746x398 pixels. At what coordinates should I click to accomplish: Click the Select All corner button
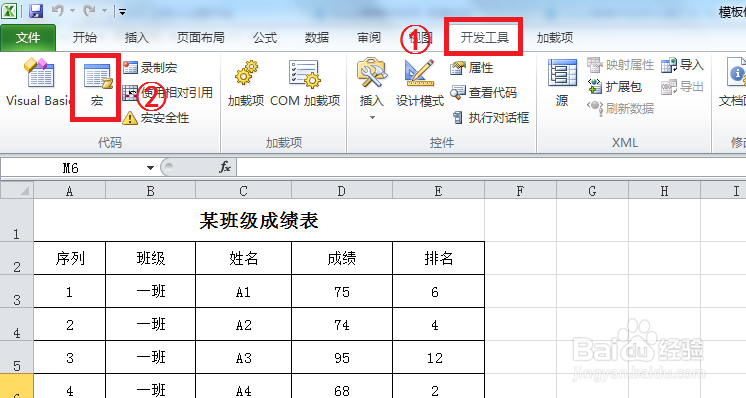(17, 190)
